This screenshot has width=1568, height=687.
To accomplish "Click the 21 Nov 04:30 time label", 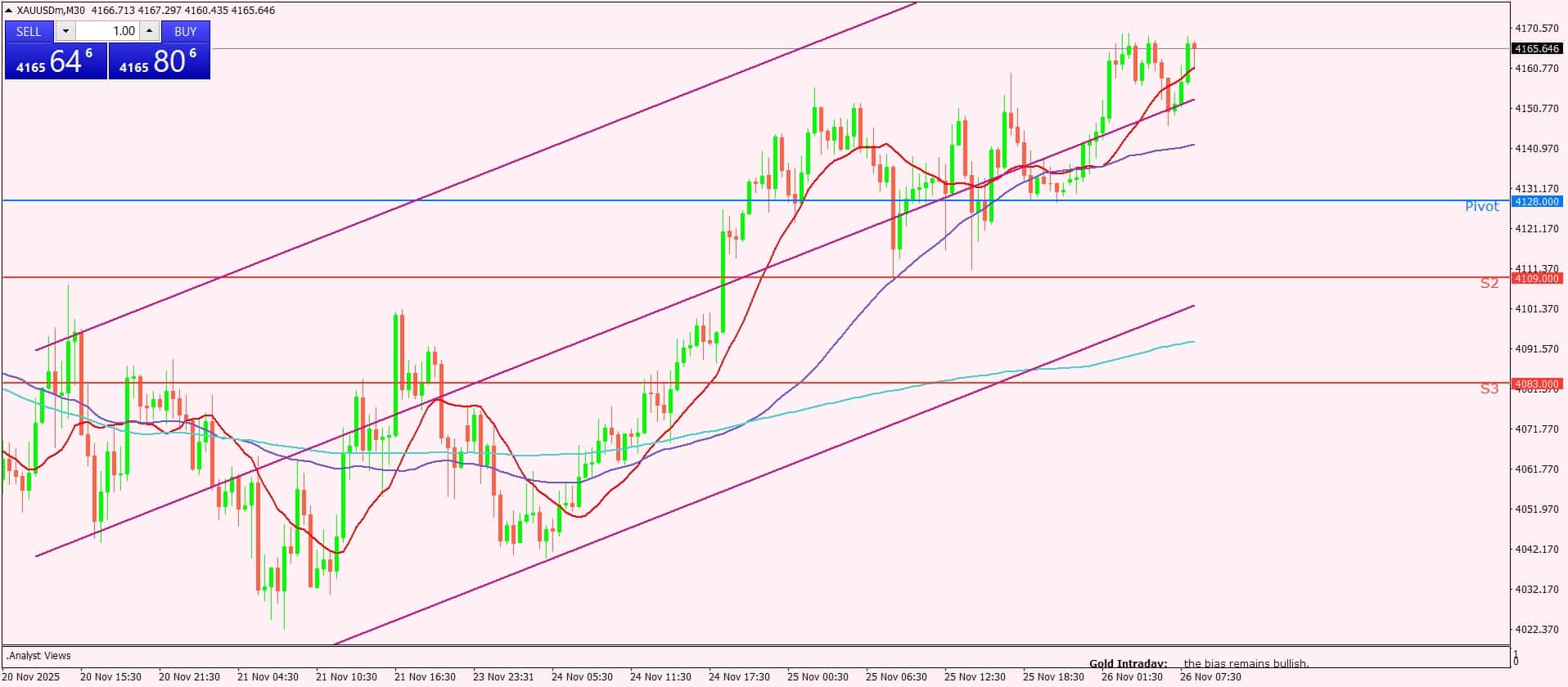I will coord(268,676).
